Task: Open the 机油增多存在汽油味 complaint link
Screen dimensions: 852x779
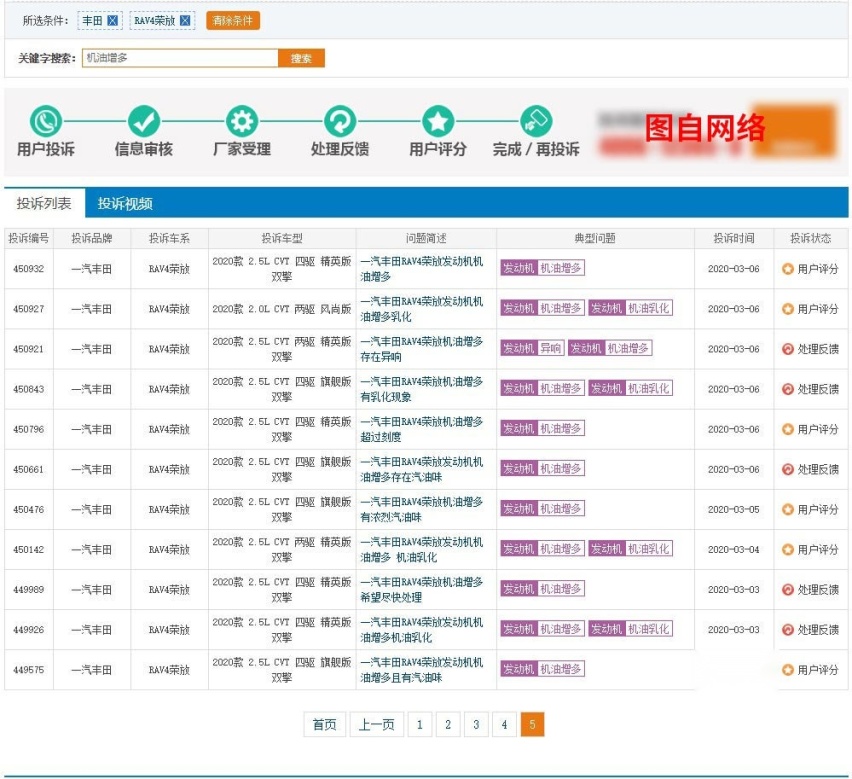Action: pos(422,469)
